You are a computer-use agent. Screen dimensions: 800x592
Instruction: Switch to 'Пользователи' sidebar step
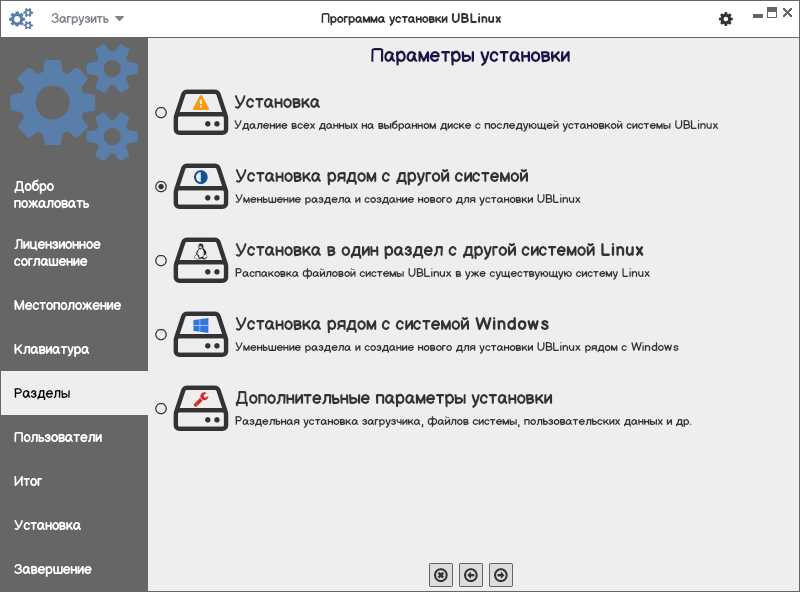[74, 437]
